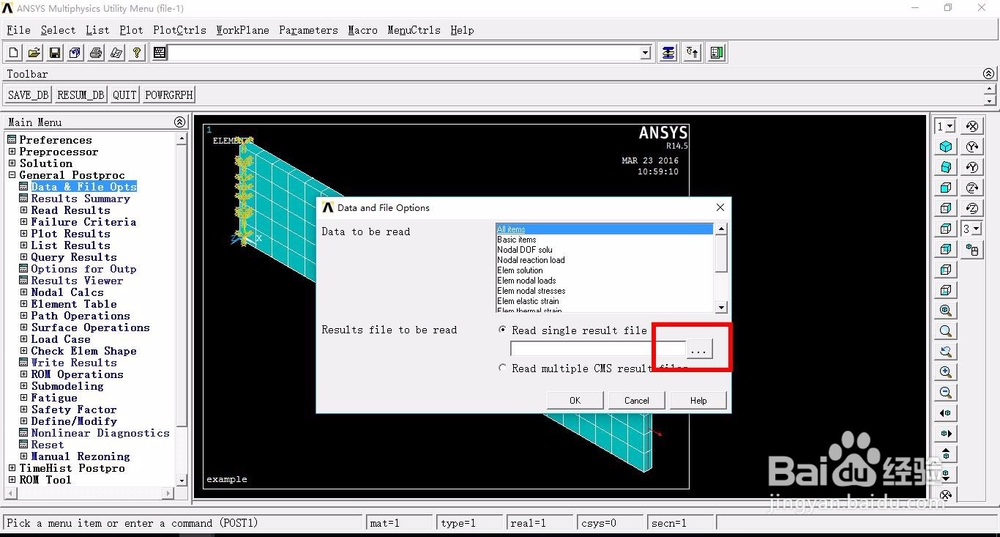Click Cancel in Data and File Options
The image size is (1000, 537).
(x=636, y=401)
